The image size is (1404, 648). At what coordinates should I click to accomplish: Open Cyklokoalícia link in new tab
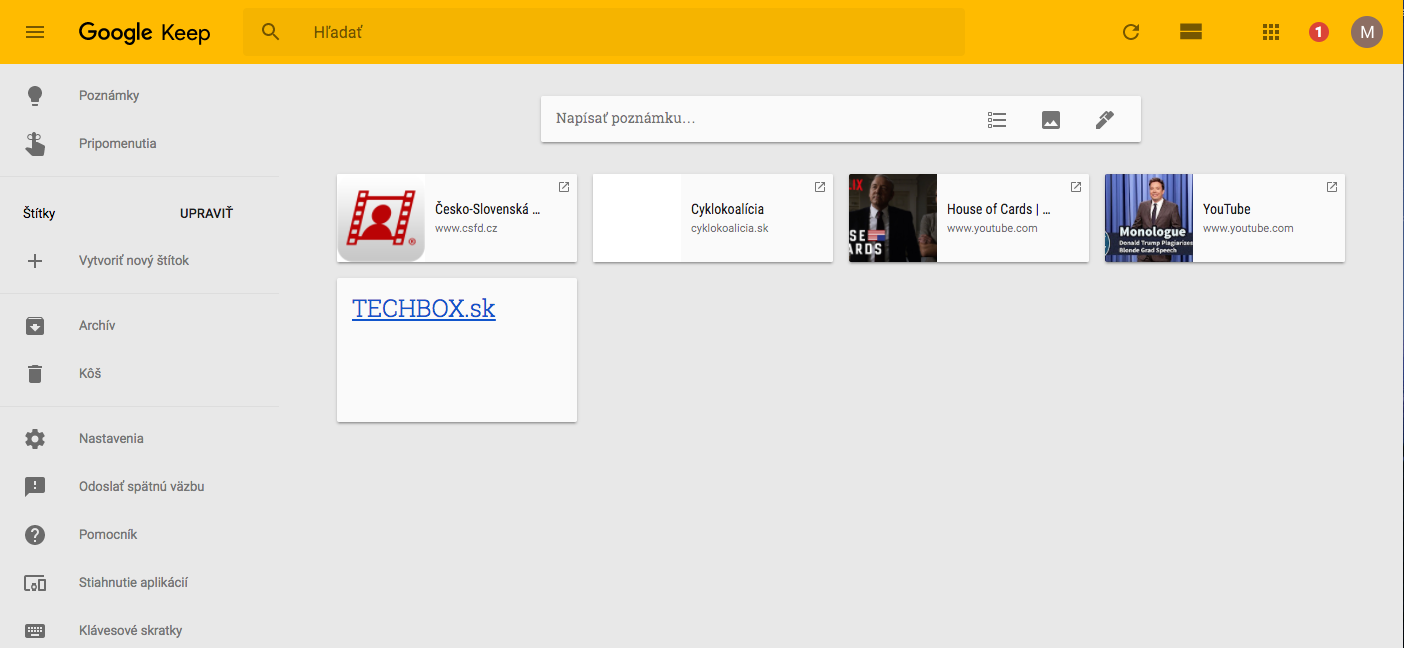point(820,187)
